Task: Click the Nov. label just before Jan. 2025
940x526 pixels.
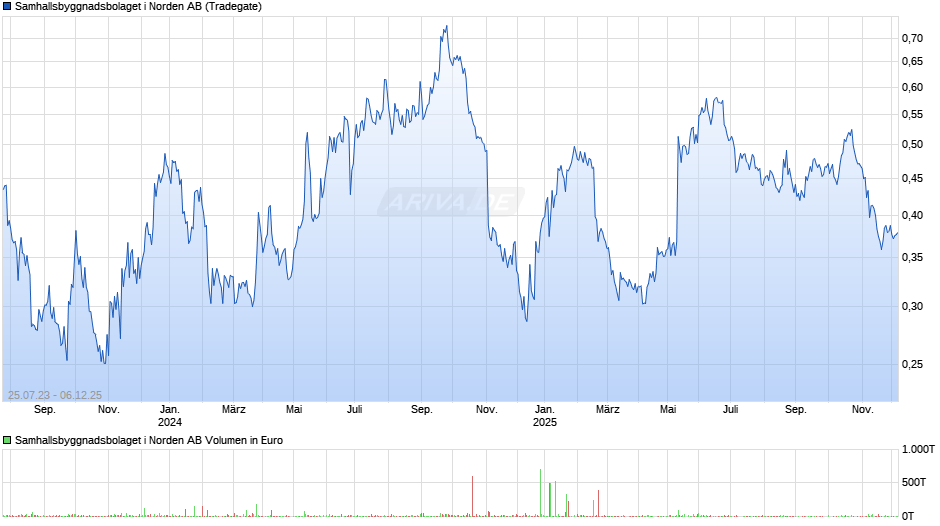Action: 487,410
